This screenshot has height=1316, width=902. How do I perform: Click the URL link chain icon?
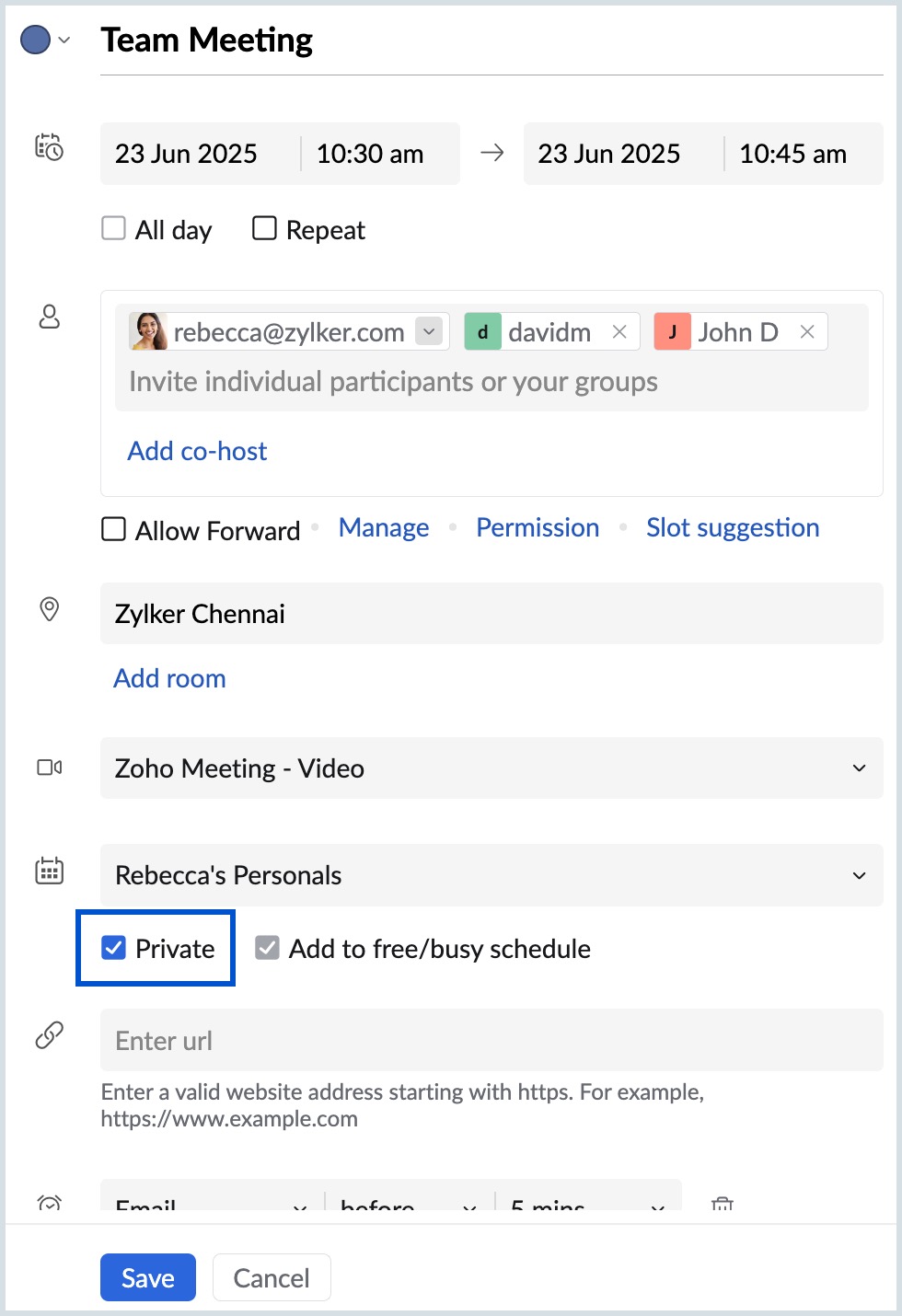click(50, 1035)
